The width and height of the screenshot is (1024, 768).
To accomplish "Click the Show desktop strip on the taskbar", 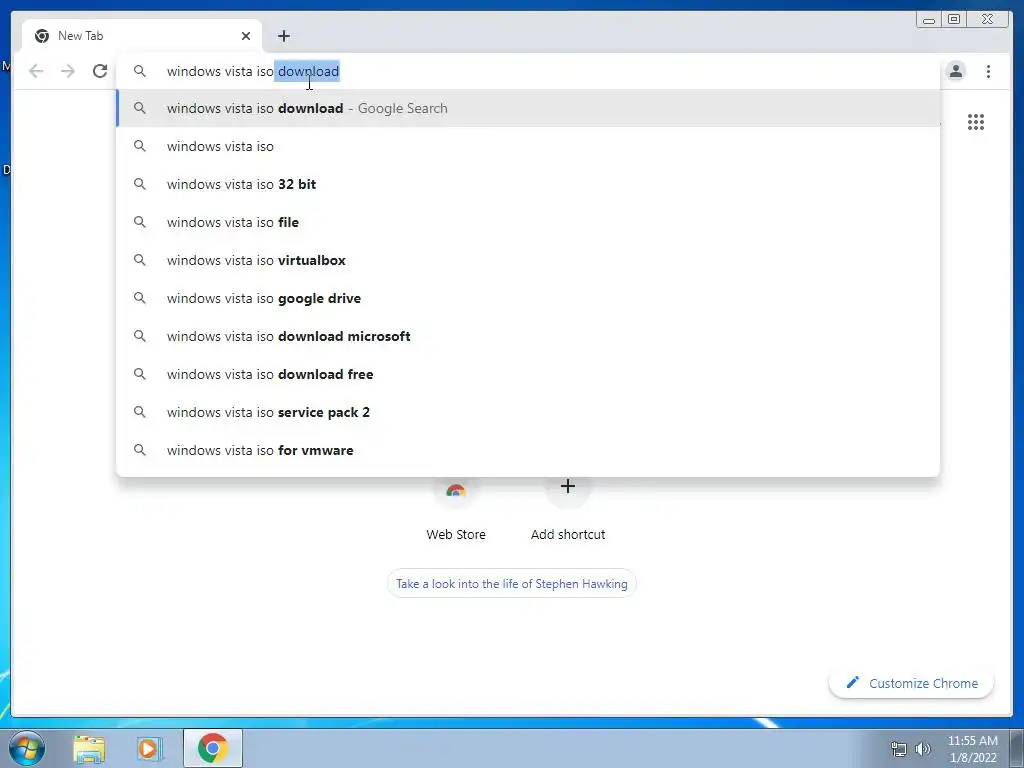I will coord(1017,748).
